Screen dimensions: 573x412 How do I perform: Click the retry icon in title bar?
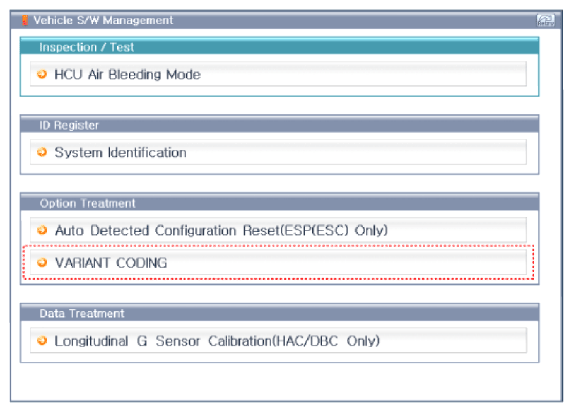(x=546, y=20)
